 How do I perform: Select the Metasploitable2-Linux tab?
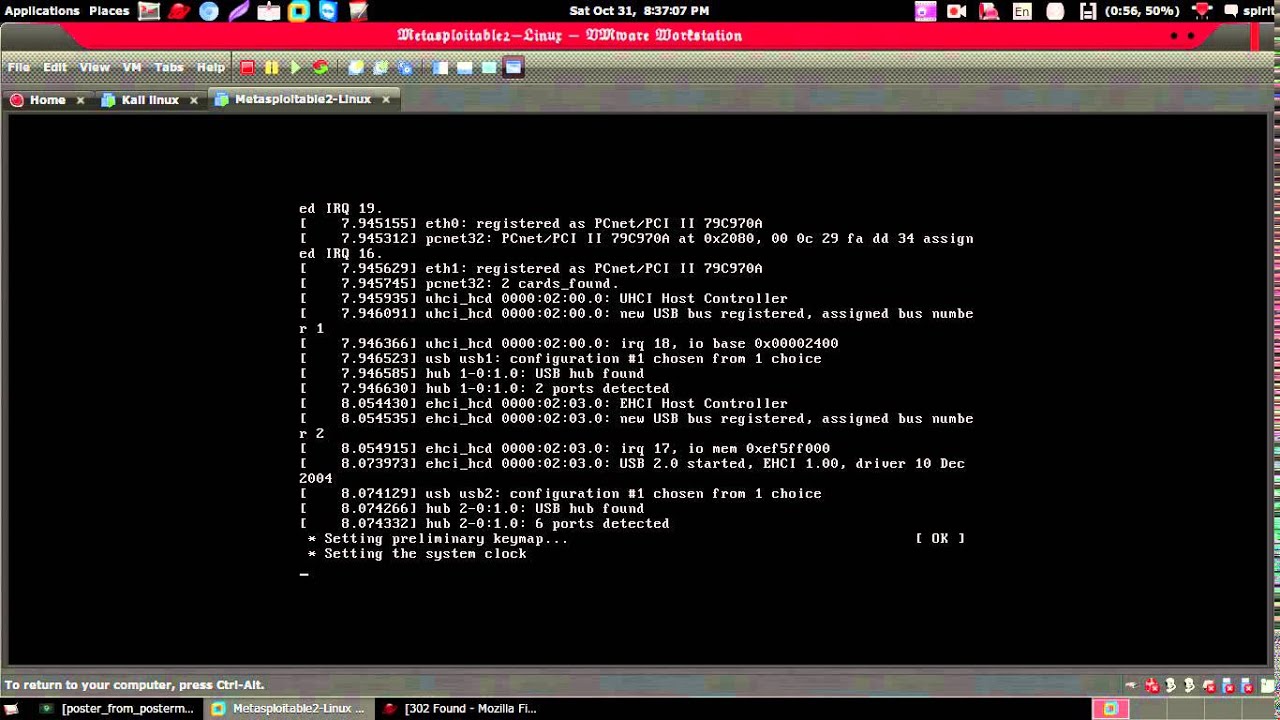[x=302, y=100]
